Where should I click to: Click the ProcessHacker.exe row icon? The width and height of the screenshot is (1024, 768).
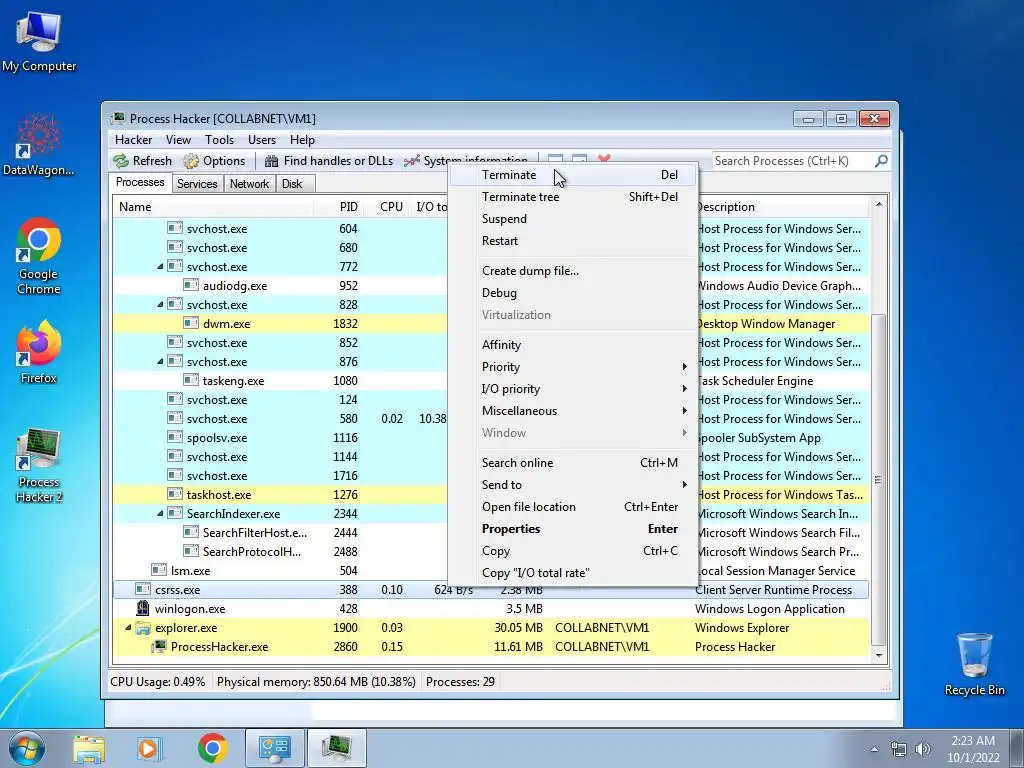[x=159, y=647]
